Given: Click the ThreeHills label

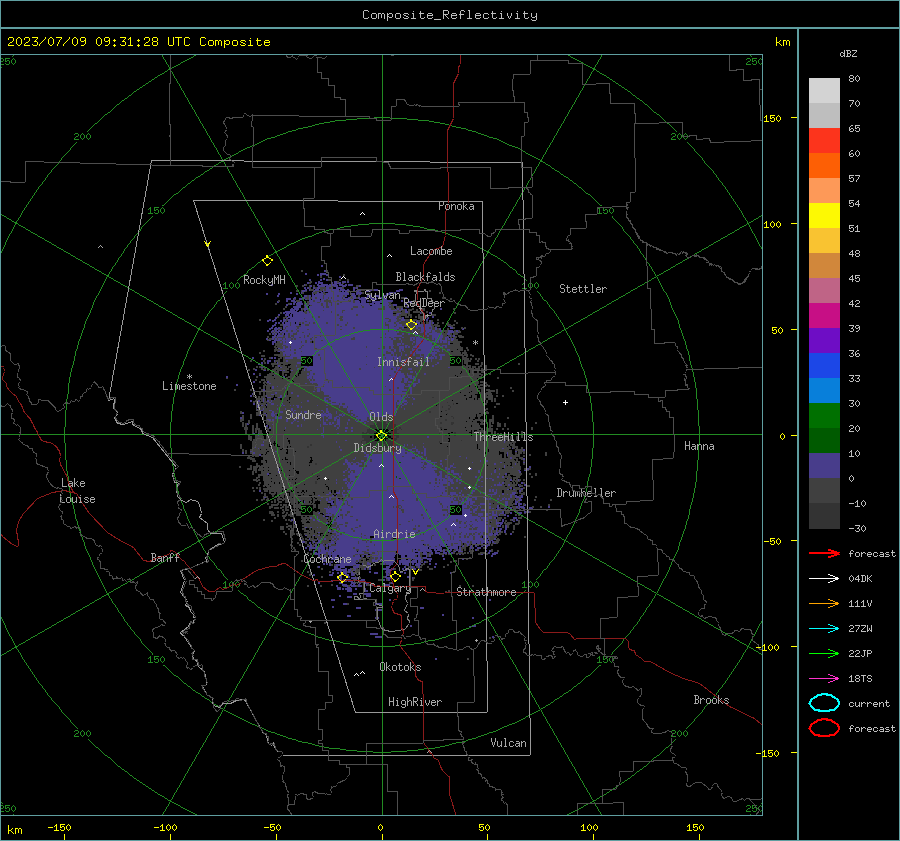Looking at the screenshot, I should coord(503,437).
